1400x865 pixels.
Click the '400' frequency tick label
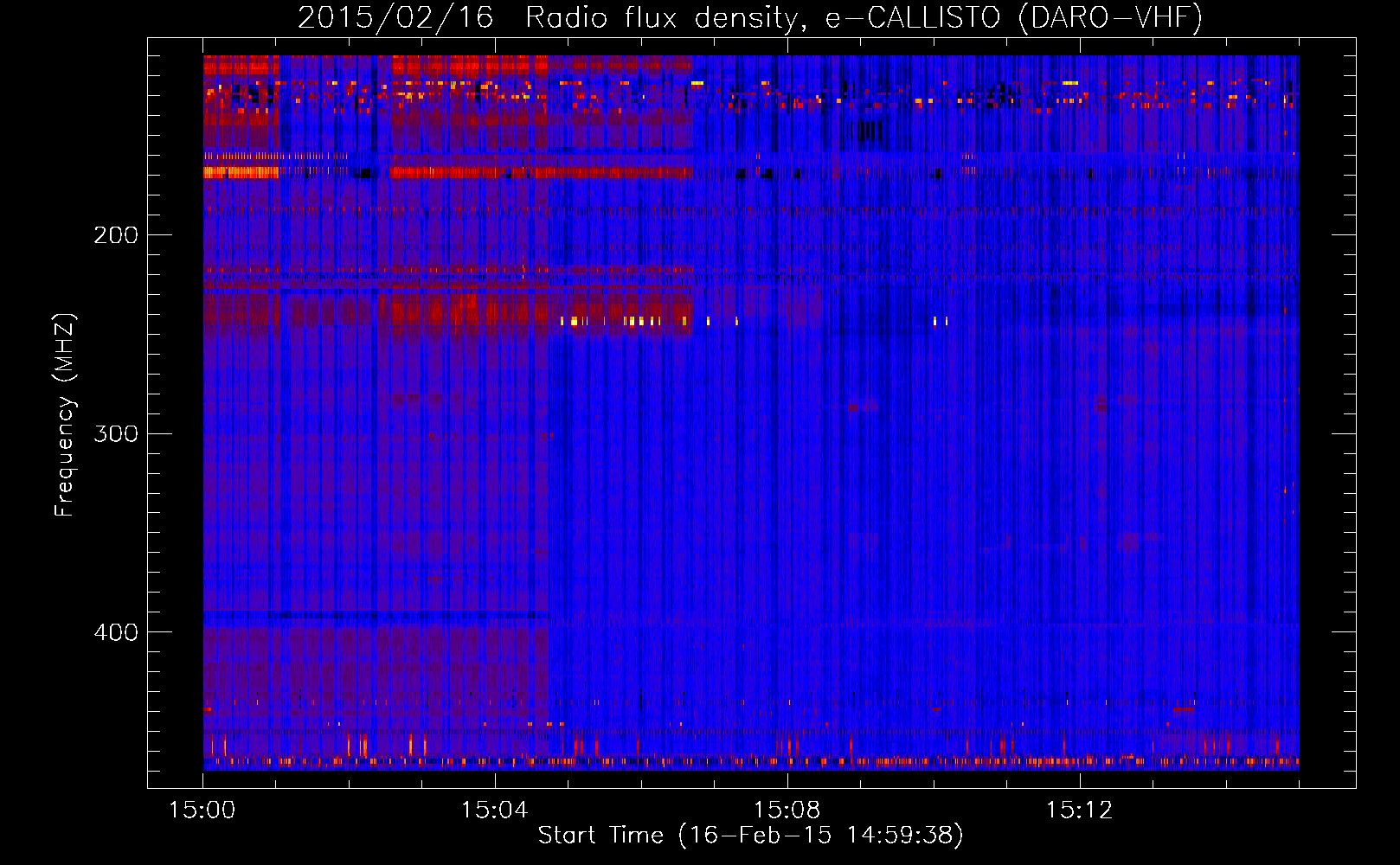pos(116,632)
